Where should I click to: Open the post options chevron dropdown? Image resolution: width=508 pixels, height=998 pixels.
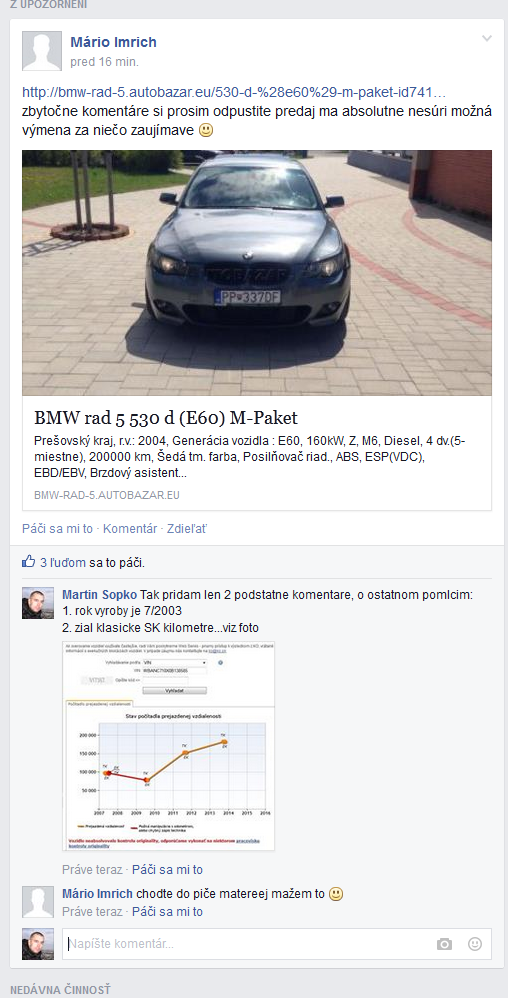coord(487,39)
